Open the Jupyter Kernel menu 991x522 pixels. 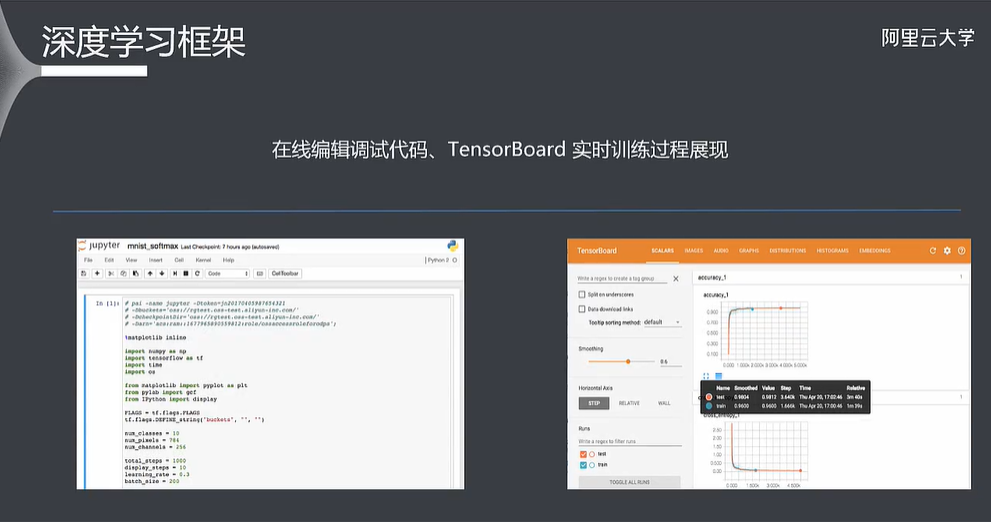[x=204, y=260]
